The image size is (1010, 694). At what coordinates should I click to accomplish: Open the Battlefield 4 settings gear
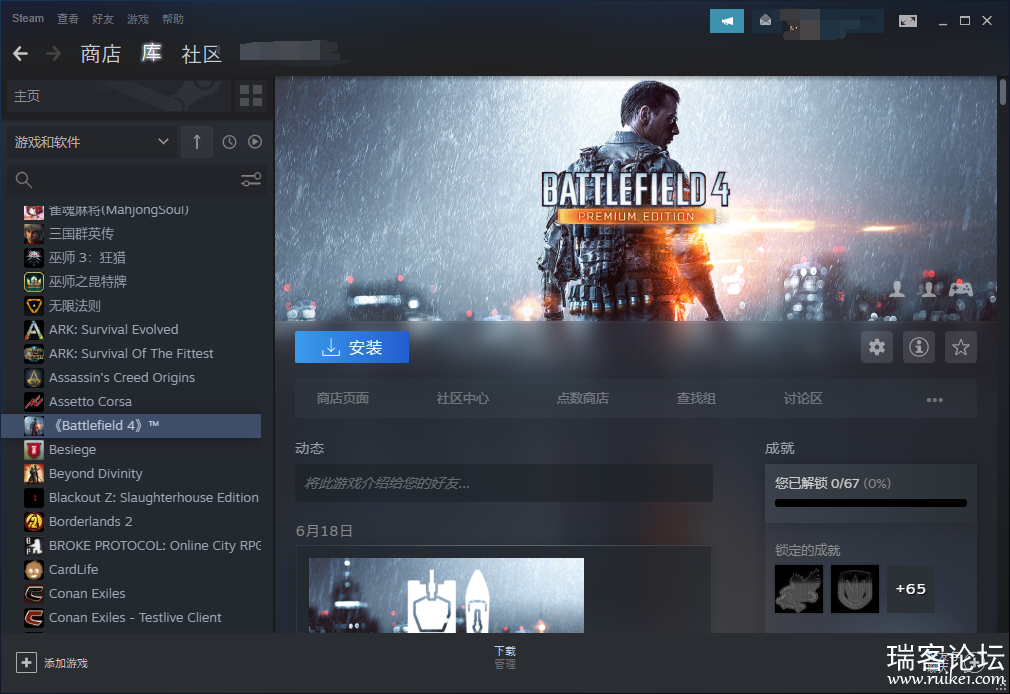[877, 347]
